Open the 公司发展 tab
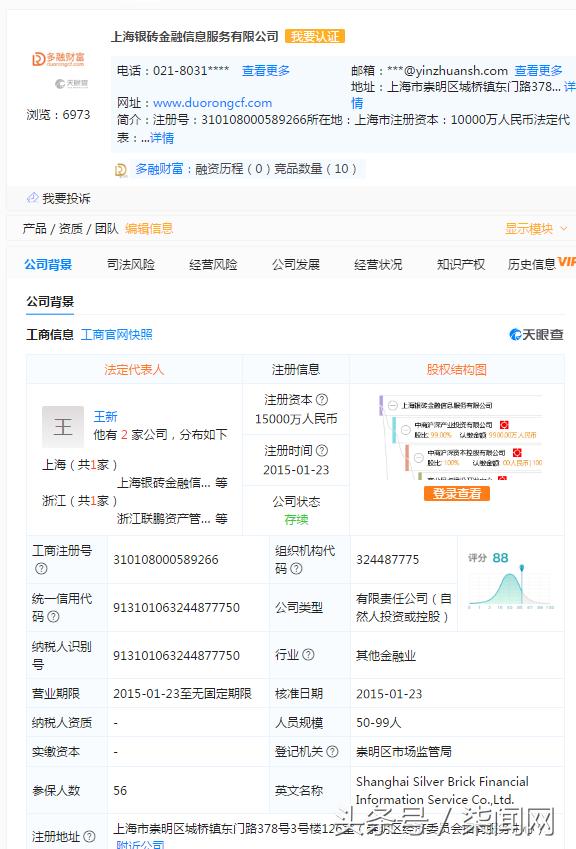 pyautogui.click(x=296, y=264)
